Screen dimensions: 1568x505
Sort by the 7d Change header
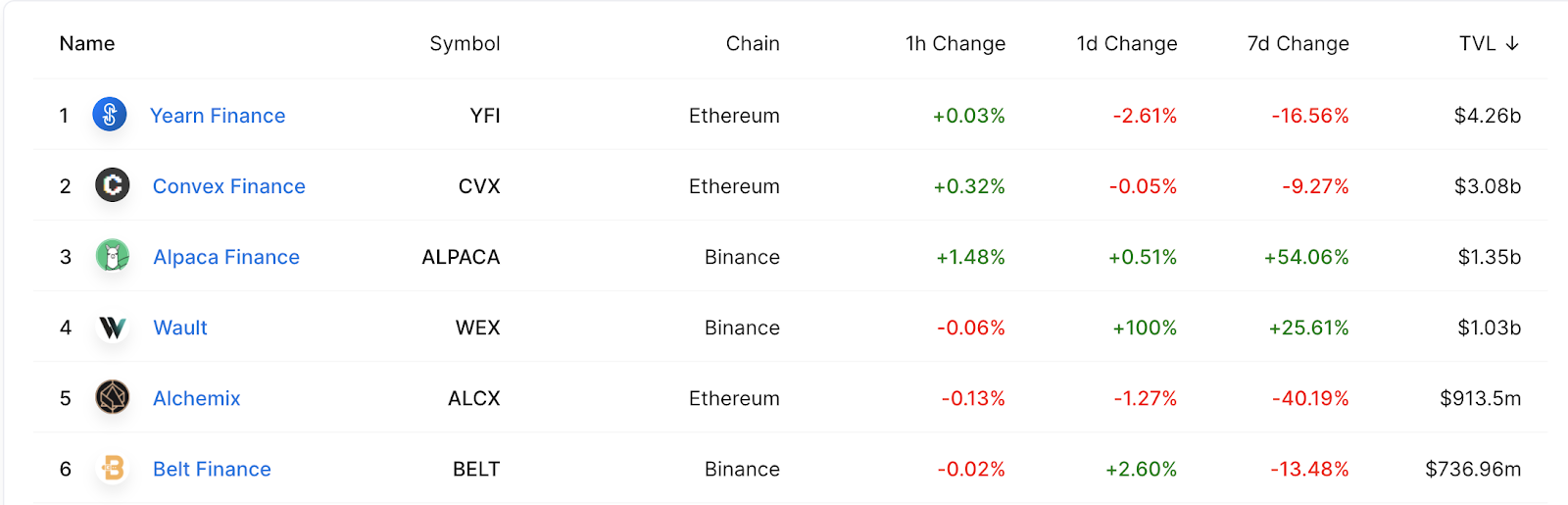[x=1298, y=43]
